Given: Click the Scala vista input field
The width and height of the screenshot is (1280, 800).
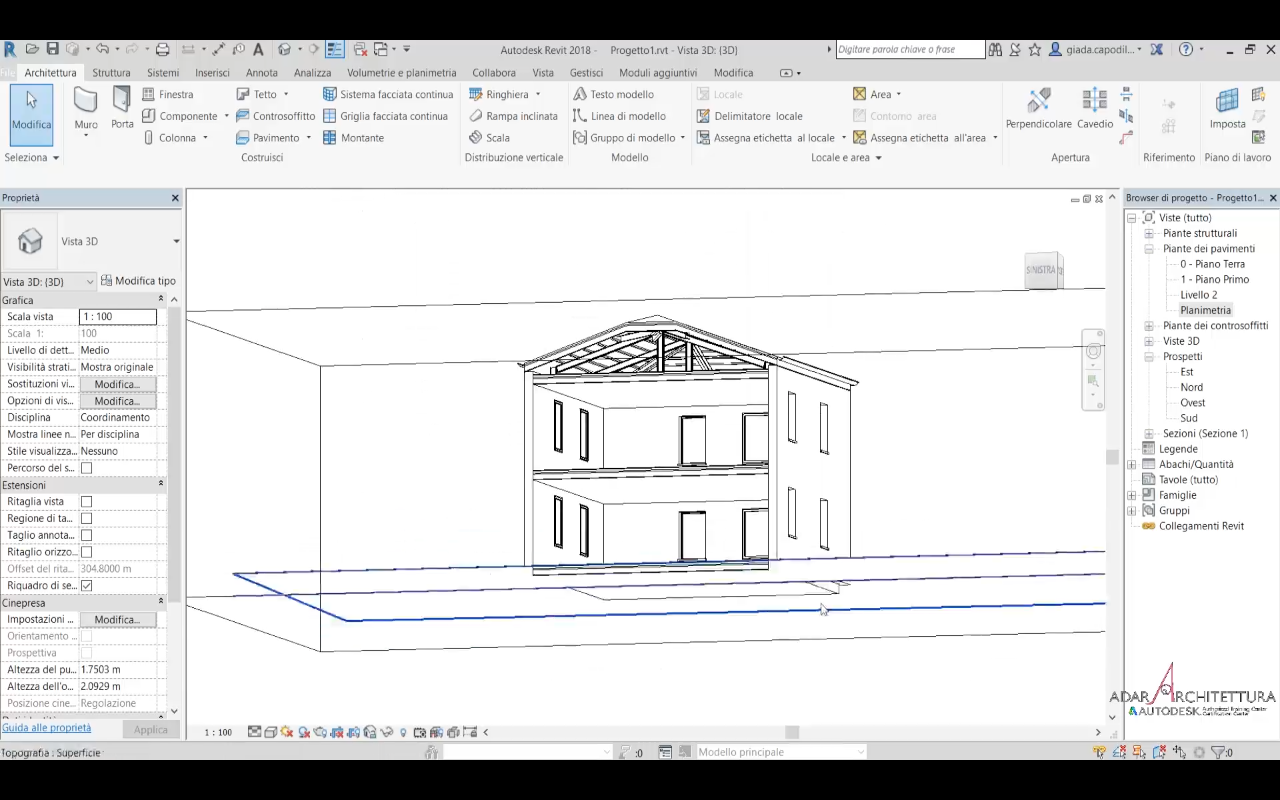Looking at the screenshot, I should coord(117,317).
